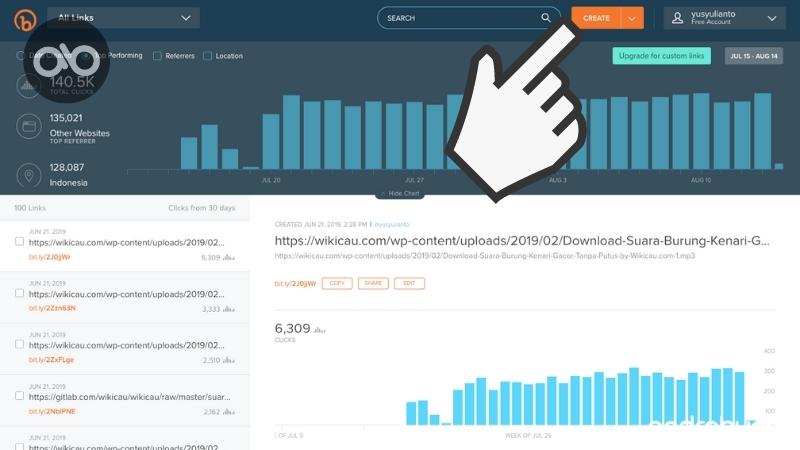Image resolution: width=800 pixels, height=450 pixels.
Task: Click stats icon beside 6,309 in list
Action: pyautogui.click(x=229, y=258)
